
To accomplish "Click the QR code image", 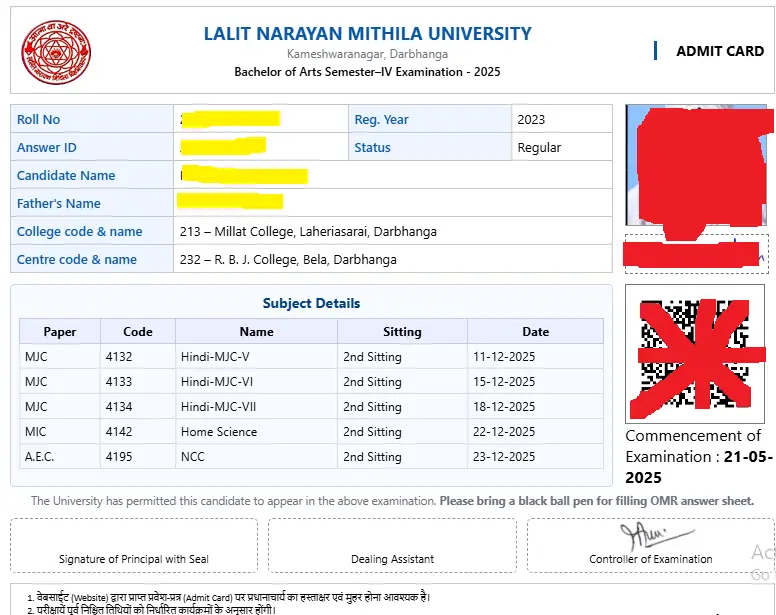I will click(x=694, y=354).
